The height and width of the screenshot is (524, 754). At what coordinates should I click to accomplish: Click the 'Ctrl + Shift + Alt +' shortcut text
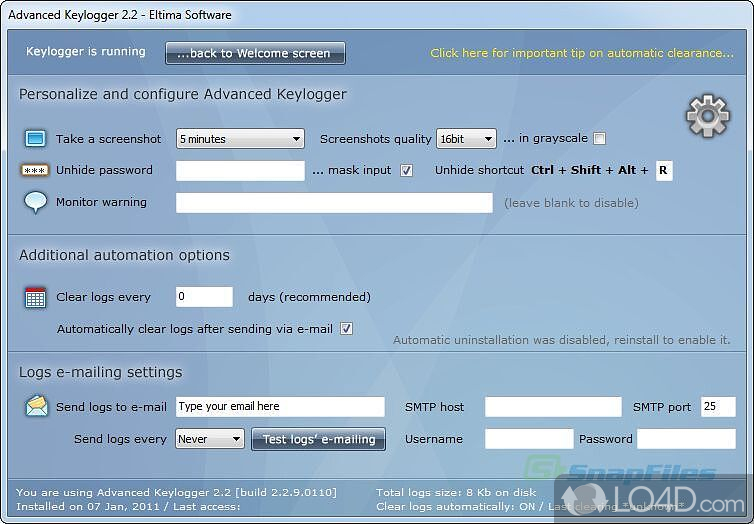(x=590, y=170)
